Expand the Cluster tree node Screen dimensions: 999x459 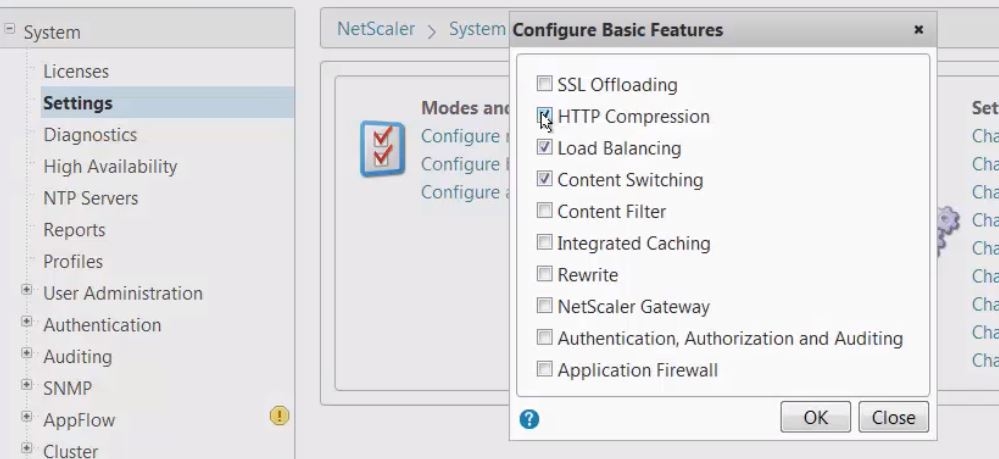pos(26,448)
